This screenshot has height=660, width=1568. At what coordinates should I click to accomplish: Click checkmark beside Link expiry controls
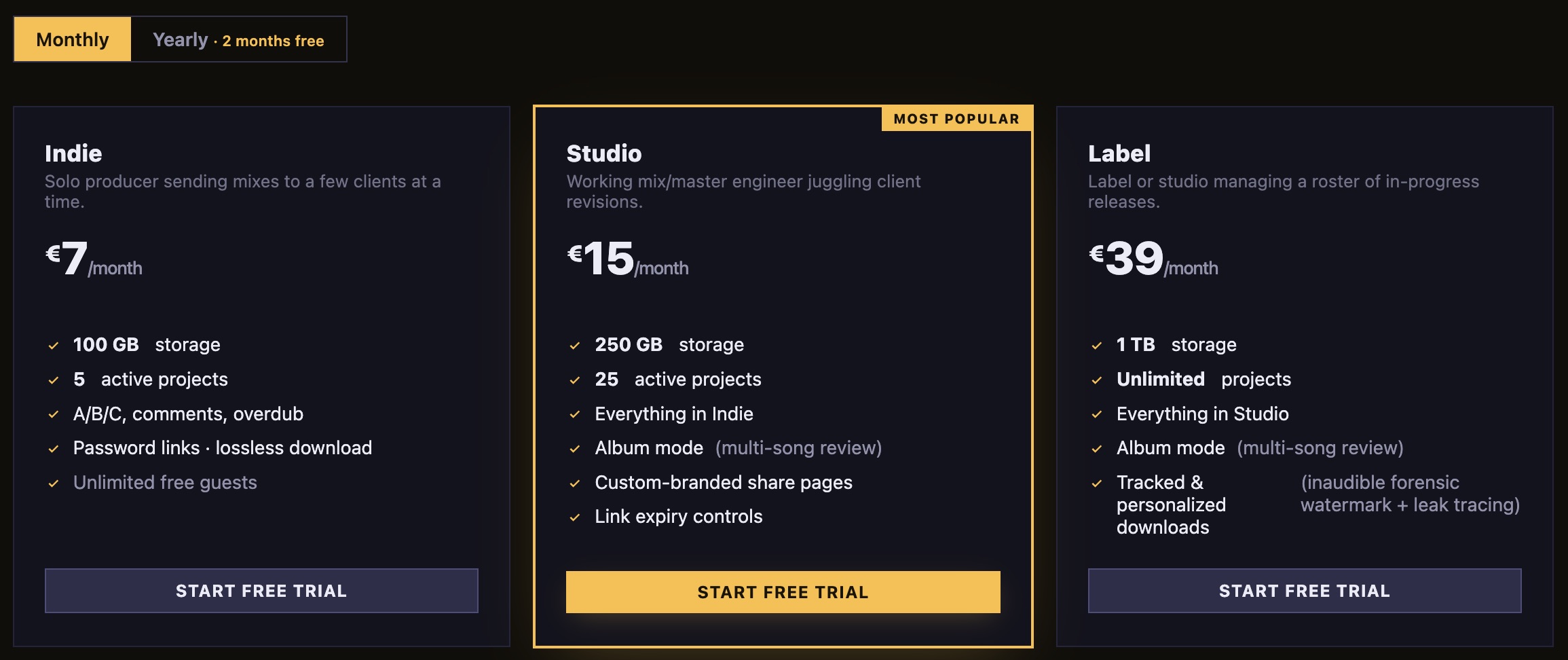[x=575, y=517]
